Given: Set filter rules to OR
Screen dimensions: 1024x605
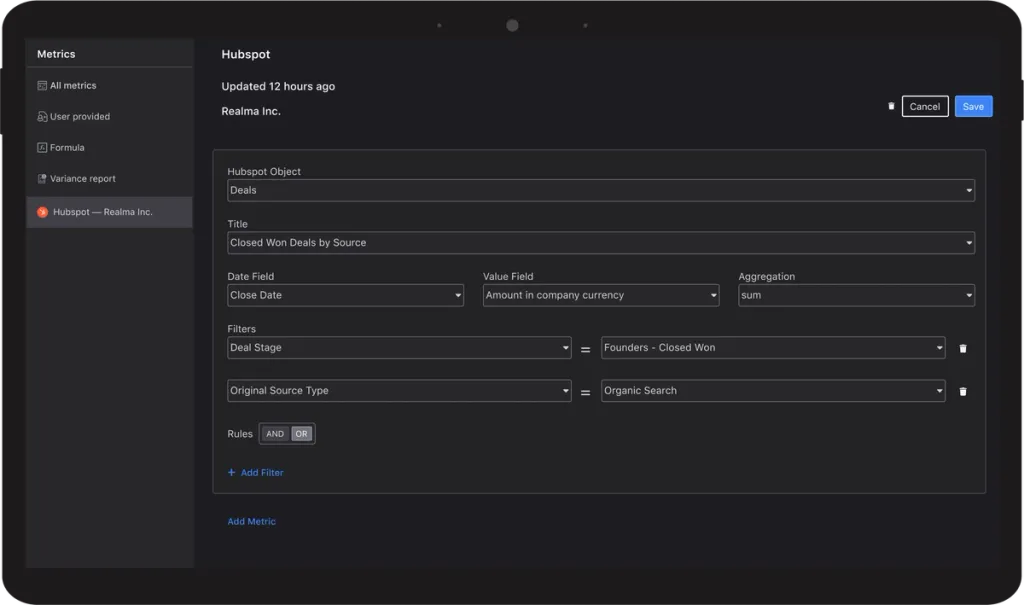Looking at the screenshot, I should click(x=301, y=434).
